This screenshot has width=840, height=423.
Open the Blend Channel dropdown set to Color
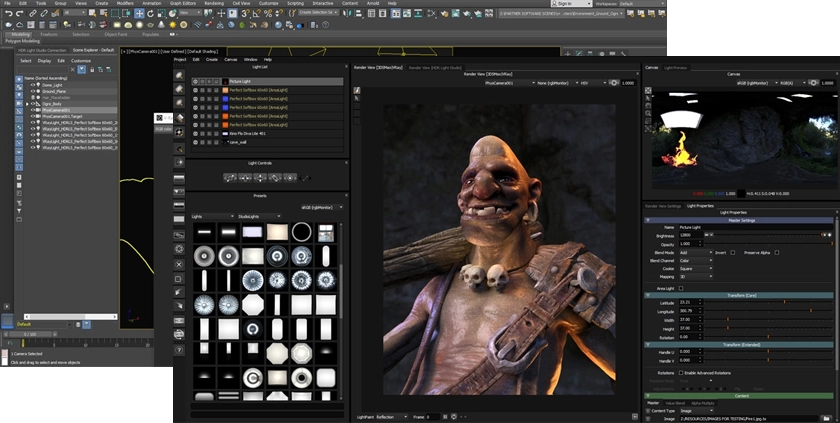click(696, 261)
